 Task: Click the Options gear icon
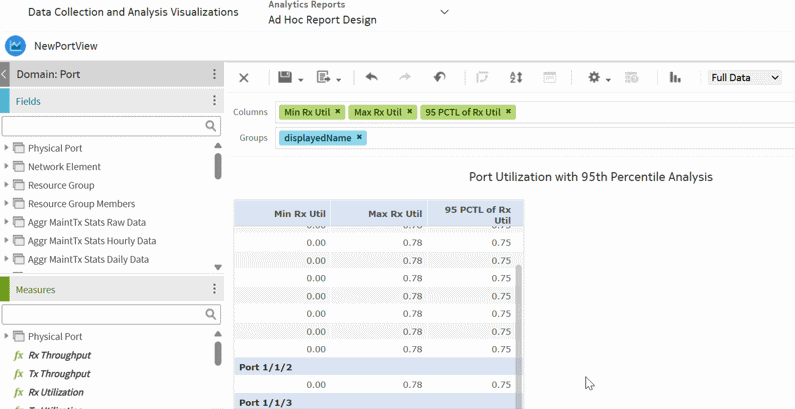[x=594, y=78]
